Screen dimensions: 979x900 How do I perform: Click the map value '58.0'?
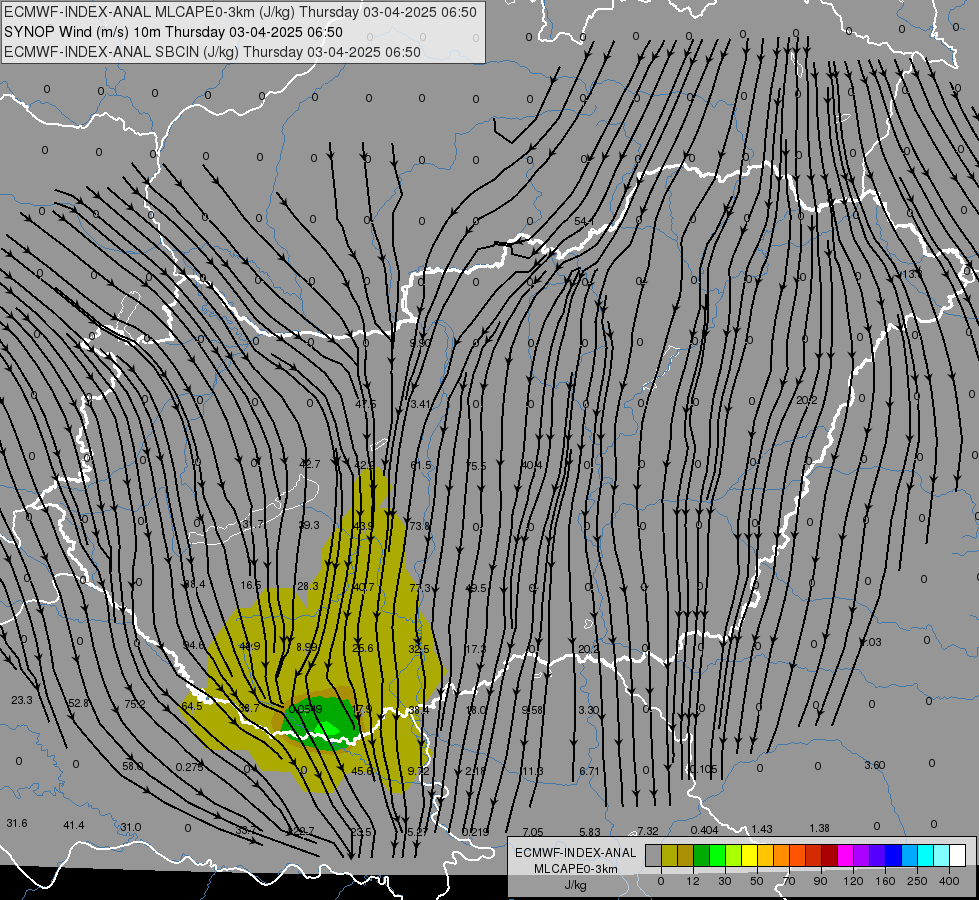133,766
